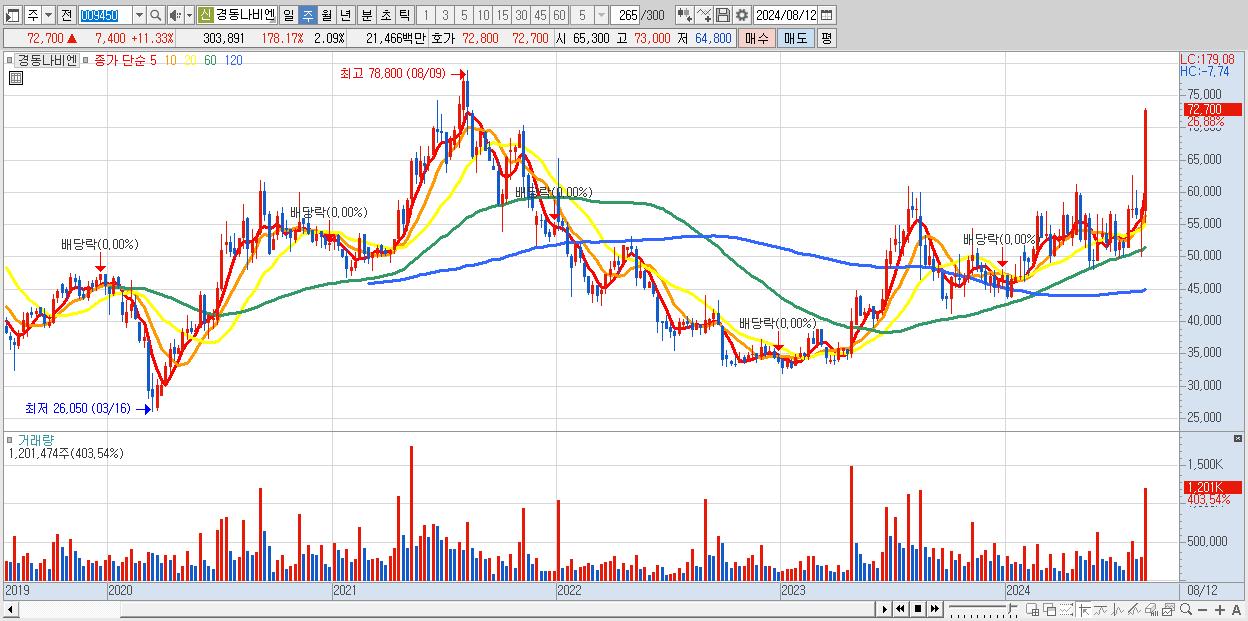Click the play forward playback button
Viewport: 1248px width, 621px height.
point(884,609)
